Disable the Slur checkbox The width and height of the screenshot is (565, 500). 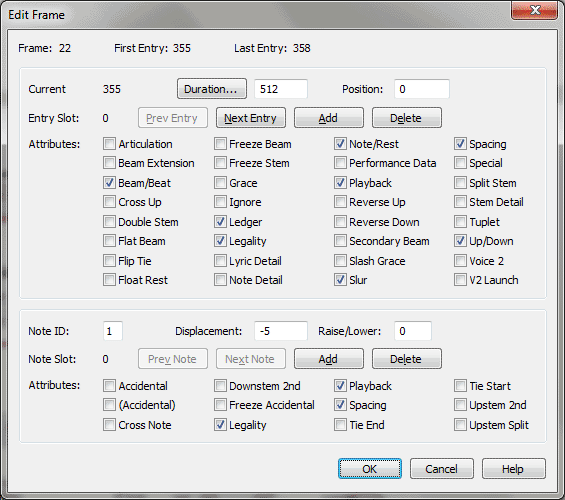click(340, 280)
